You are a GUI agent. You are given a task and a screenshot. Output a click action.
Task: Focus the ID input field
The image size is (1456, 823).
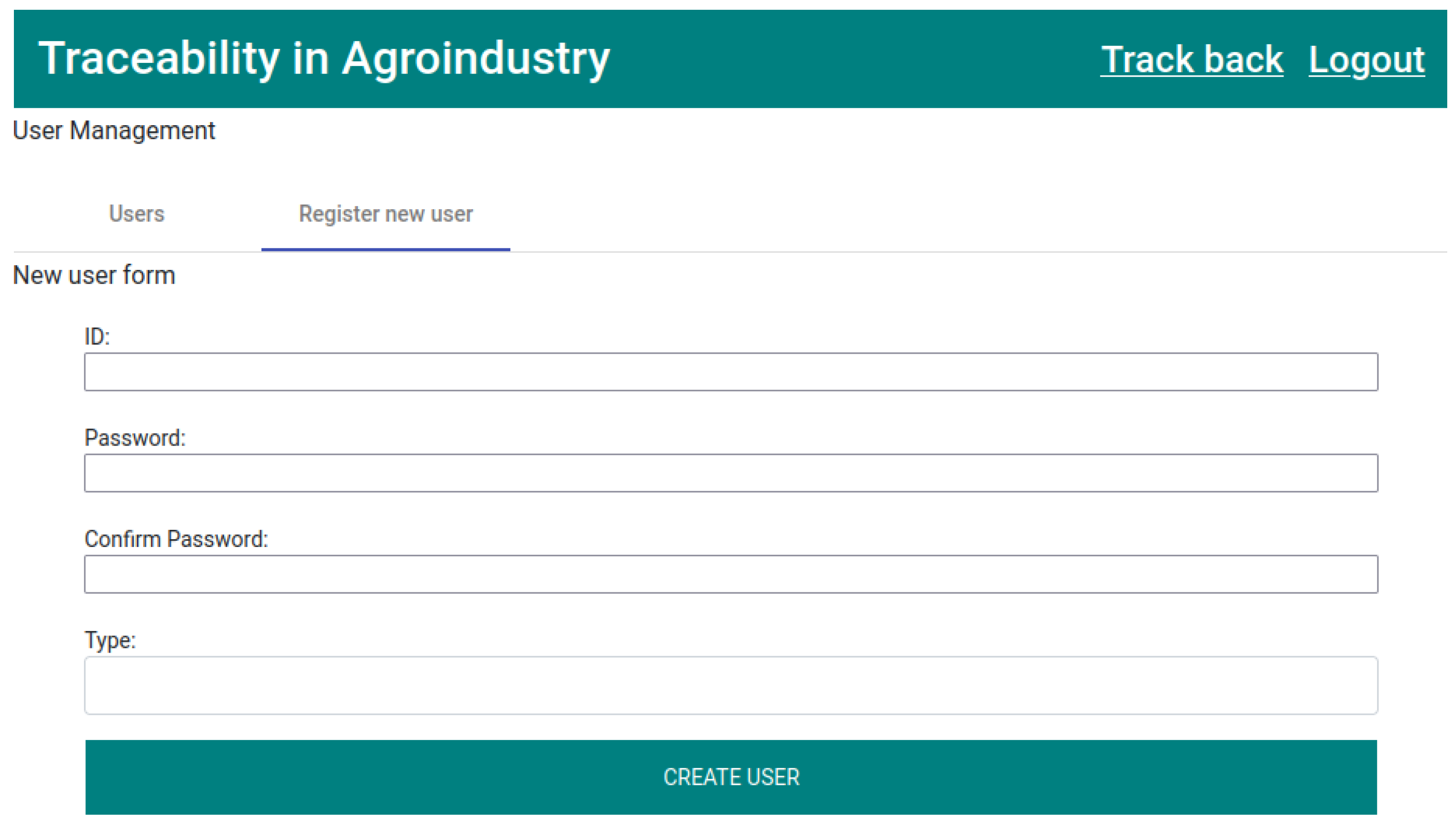[731, 372]
